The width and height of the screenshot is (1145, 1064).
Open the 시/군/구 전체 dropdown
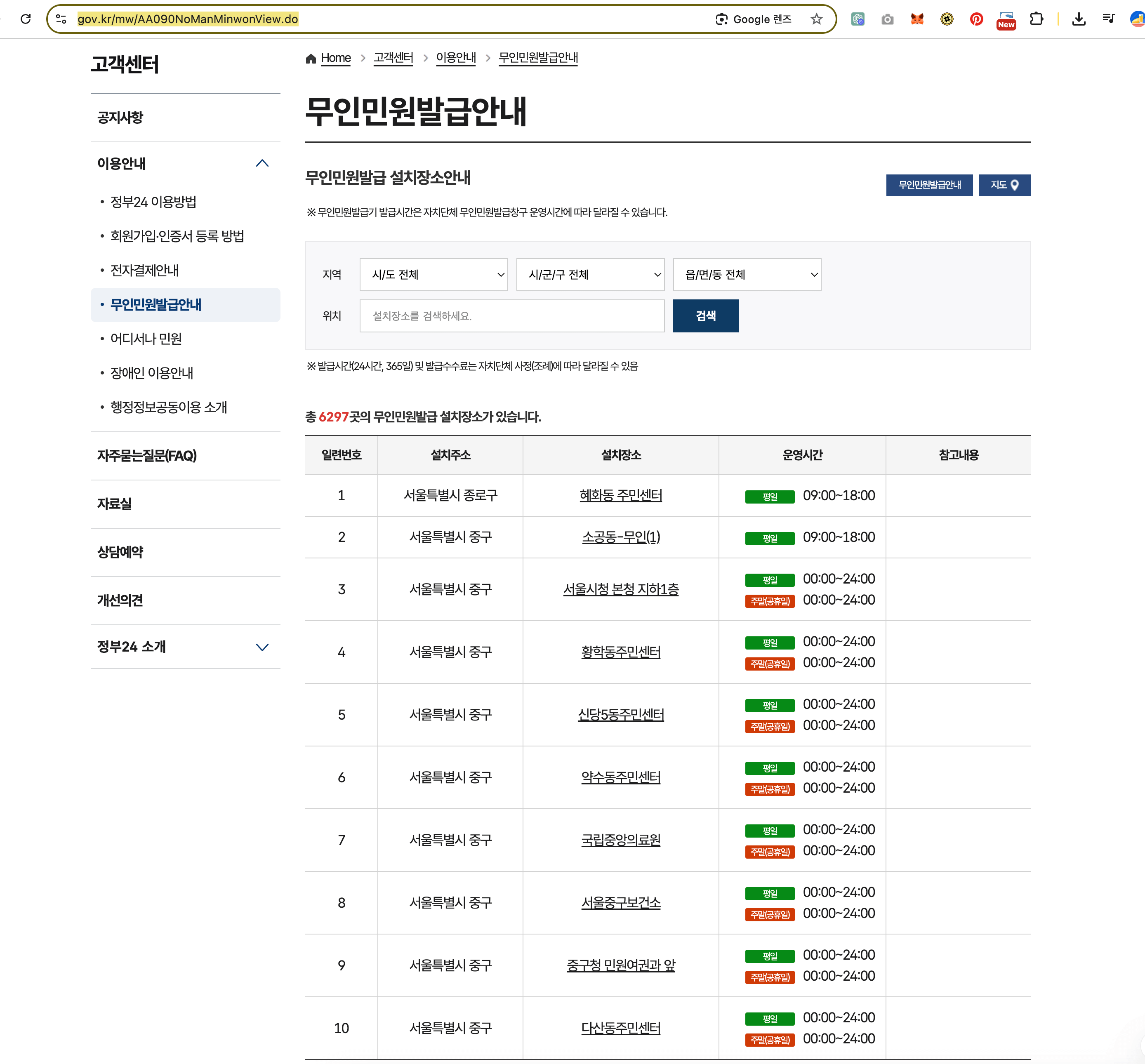tap(590, 275)
